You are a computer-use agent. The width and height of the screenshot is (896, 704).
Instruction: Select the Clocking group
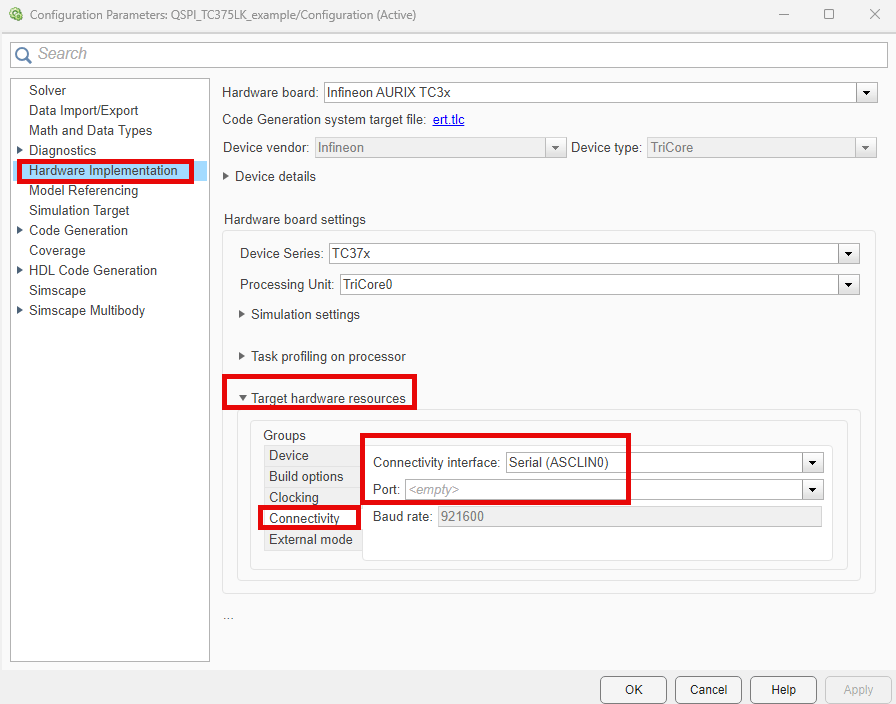294,497
